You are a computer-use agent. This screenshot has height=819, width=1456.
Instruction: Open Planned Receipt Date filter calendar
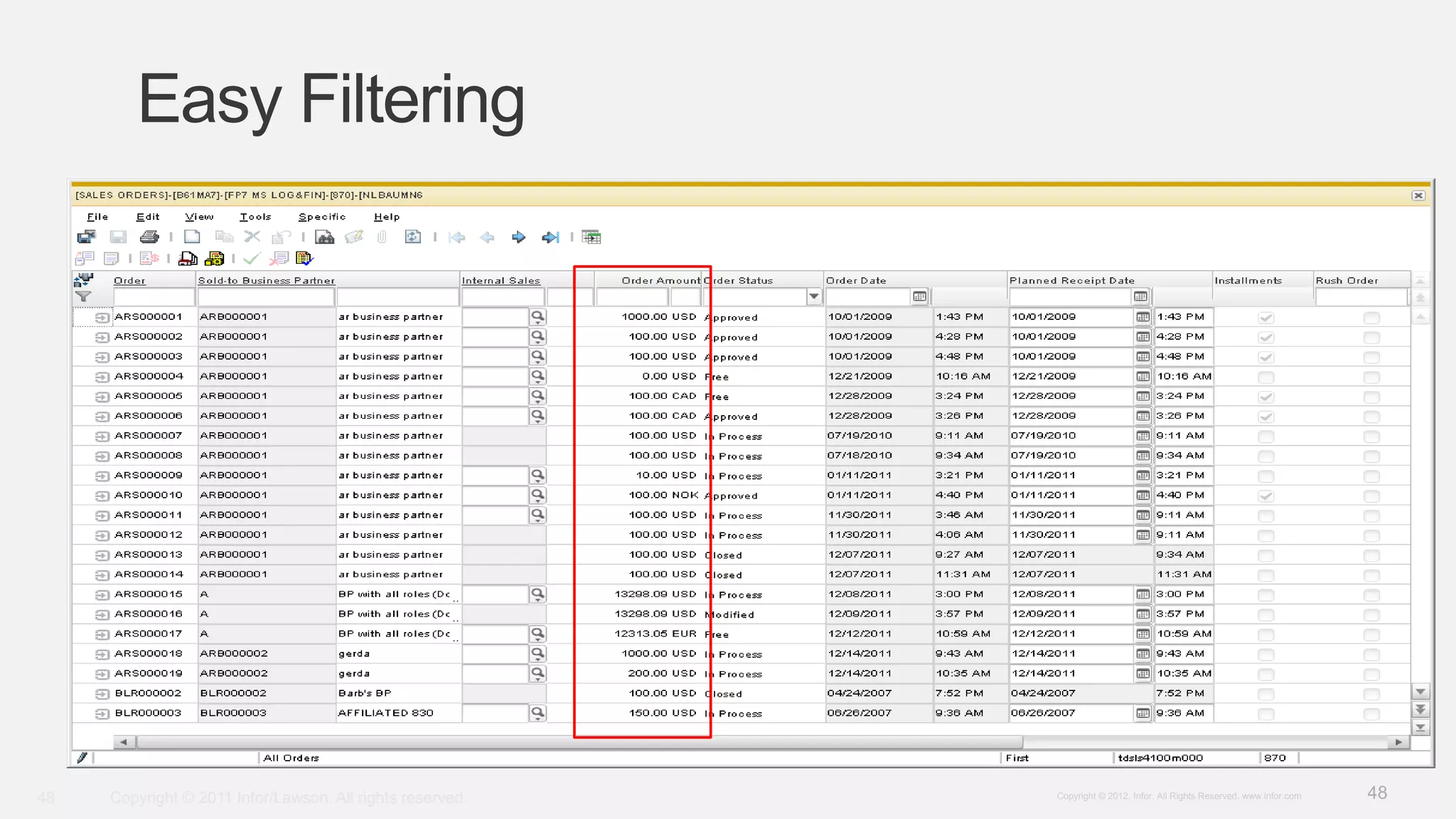click(1140, 296)
